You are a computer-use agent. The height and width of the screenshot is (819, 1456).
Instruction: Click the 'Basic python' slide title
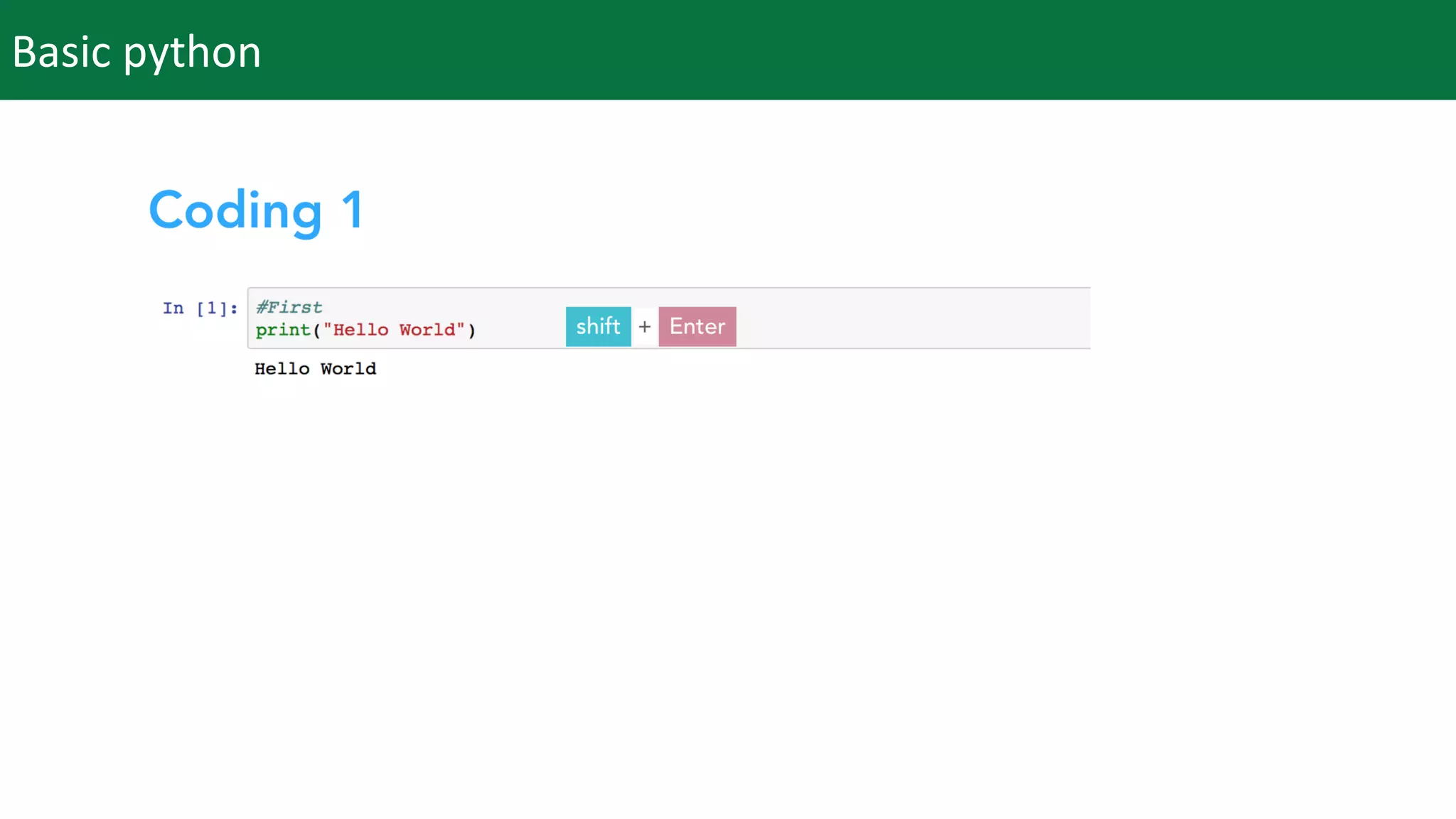[x=136, y=53]
